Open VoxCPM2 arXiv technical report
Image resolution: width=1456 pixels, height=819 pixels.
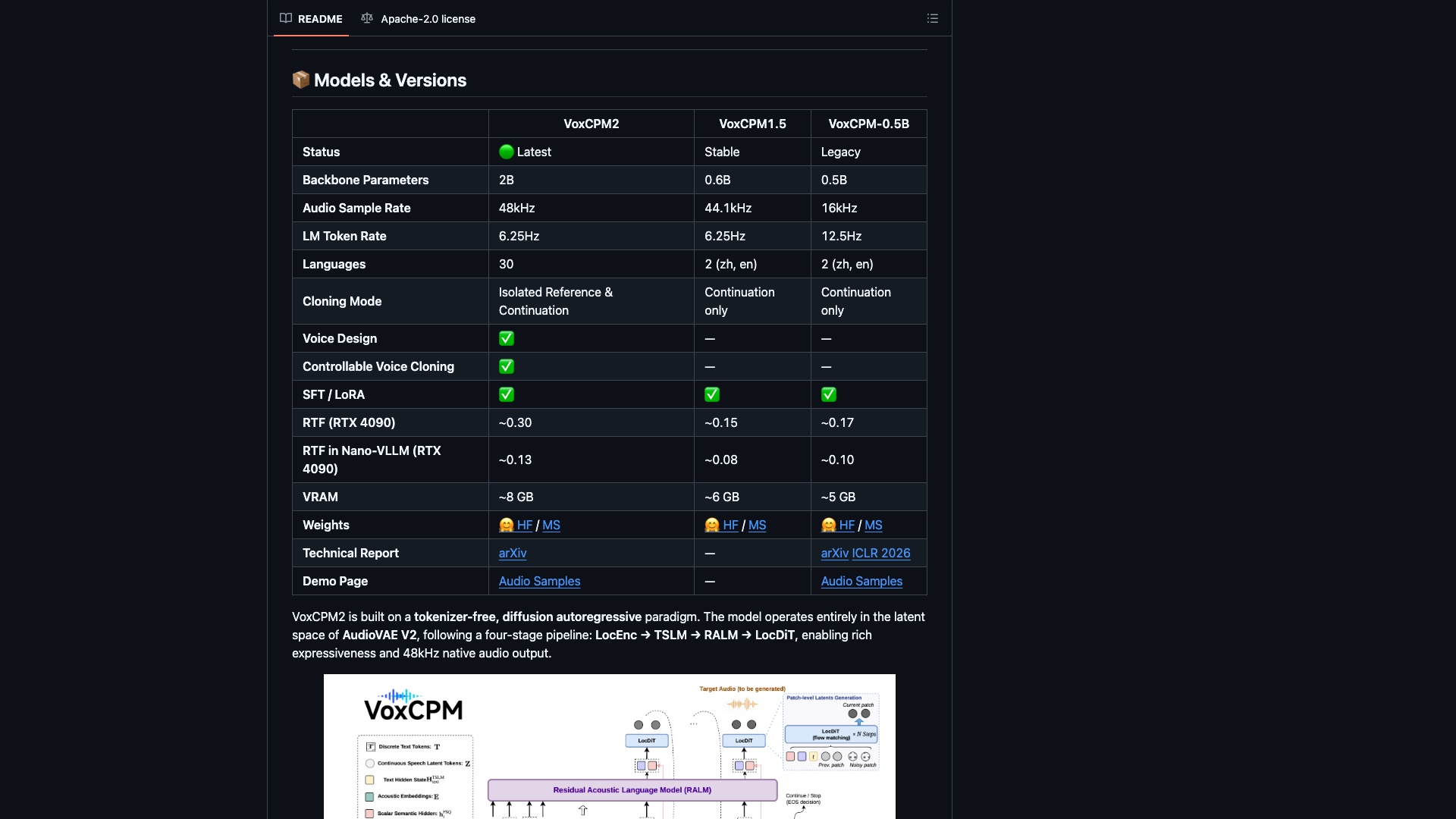tap(513, 553)
